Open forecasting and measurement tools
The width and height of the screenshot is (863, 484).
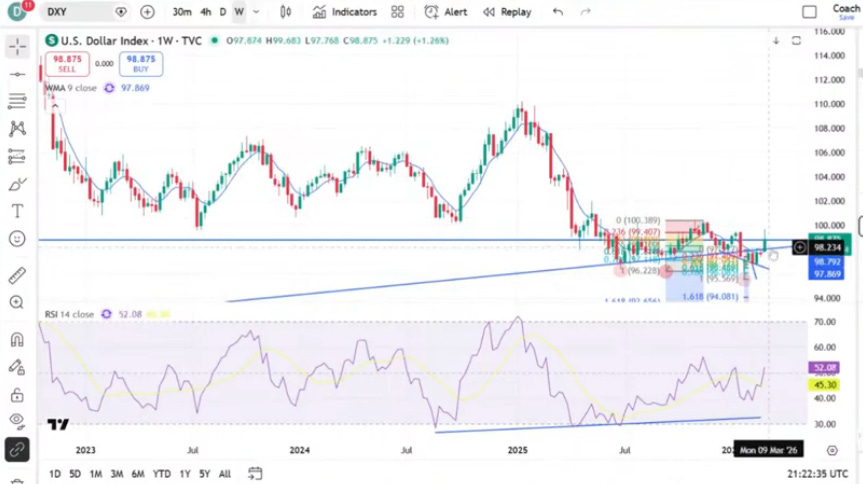point(17,156)
